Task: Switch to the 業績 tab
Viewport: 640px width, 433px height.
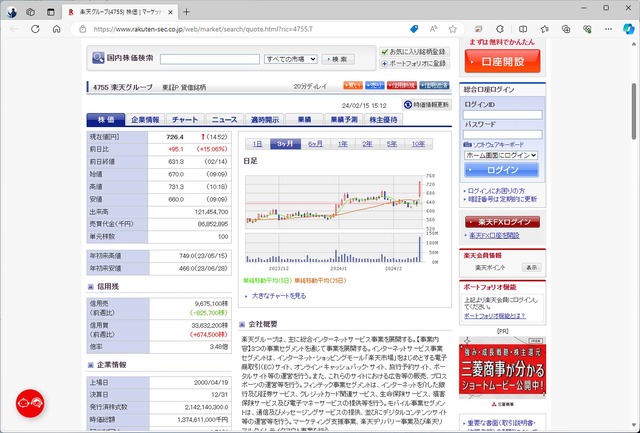Action: click(x=304, y=120)
